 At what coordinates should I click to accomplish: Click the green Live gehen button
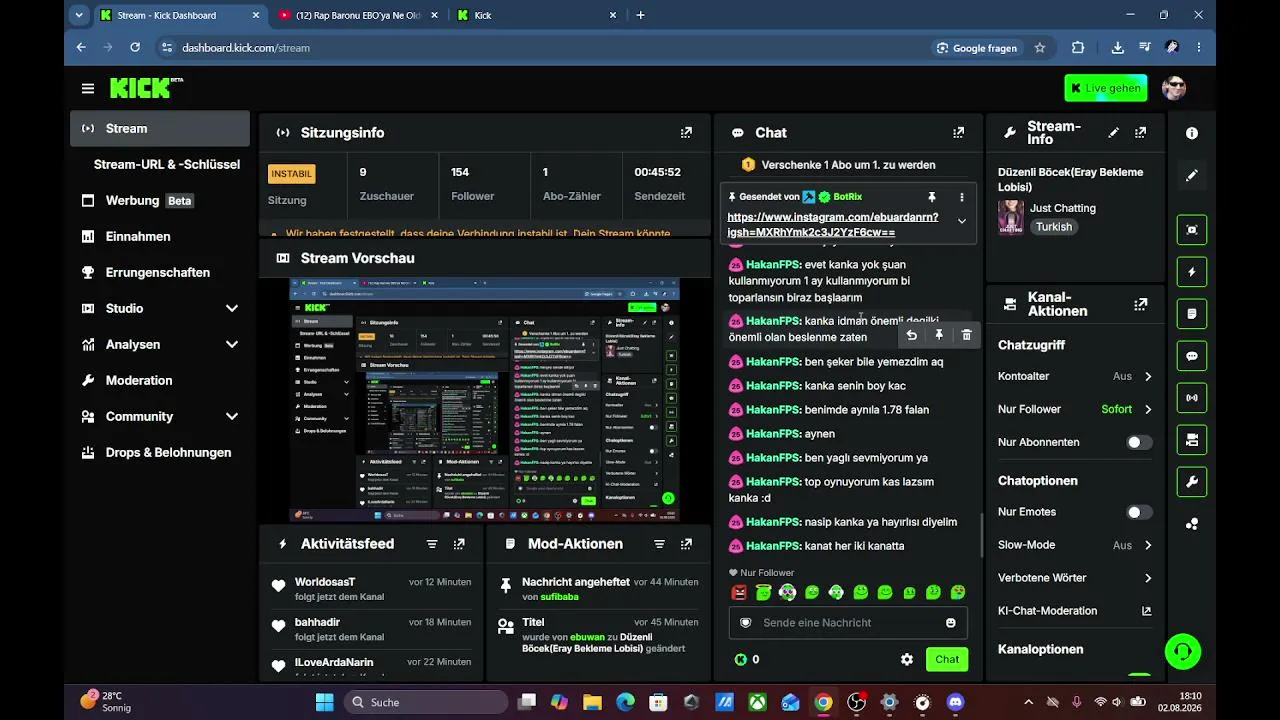1105,88
